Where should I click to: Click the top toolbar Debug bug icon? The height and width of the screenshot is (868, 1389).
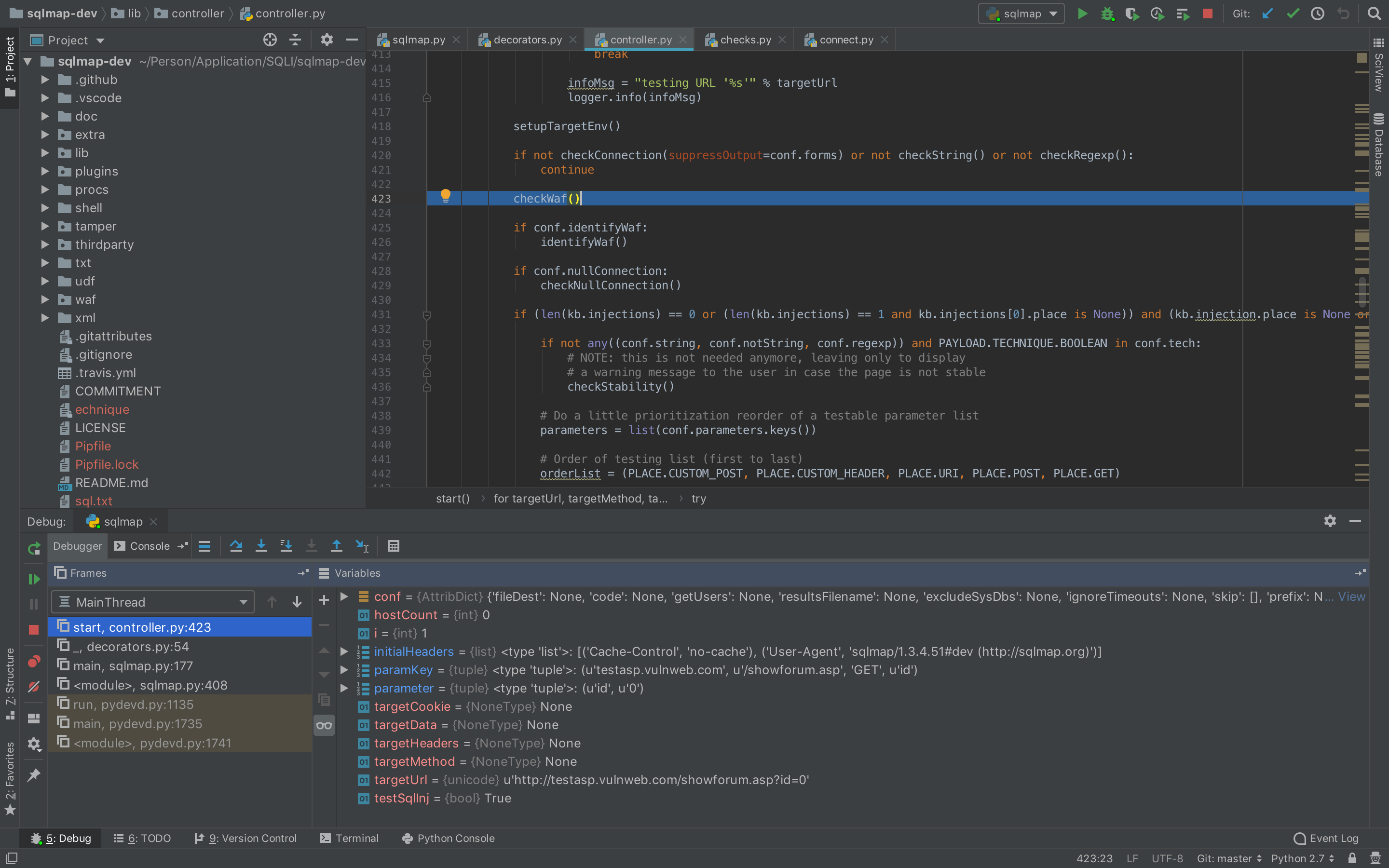(x=1107, y=14)
